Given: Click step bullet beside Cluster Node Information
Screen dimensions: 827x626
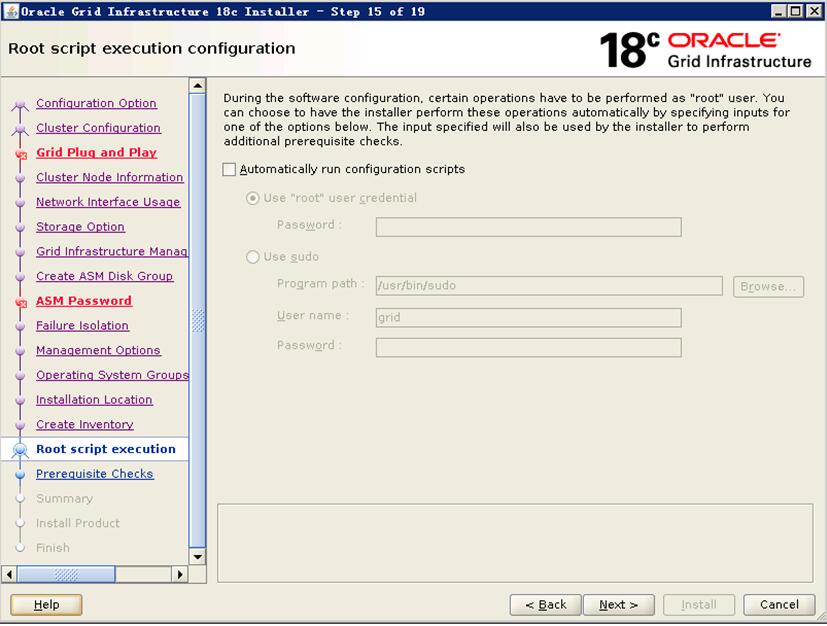Looking at the screenshot, I should [x=20, y=178].
